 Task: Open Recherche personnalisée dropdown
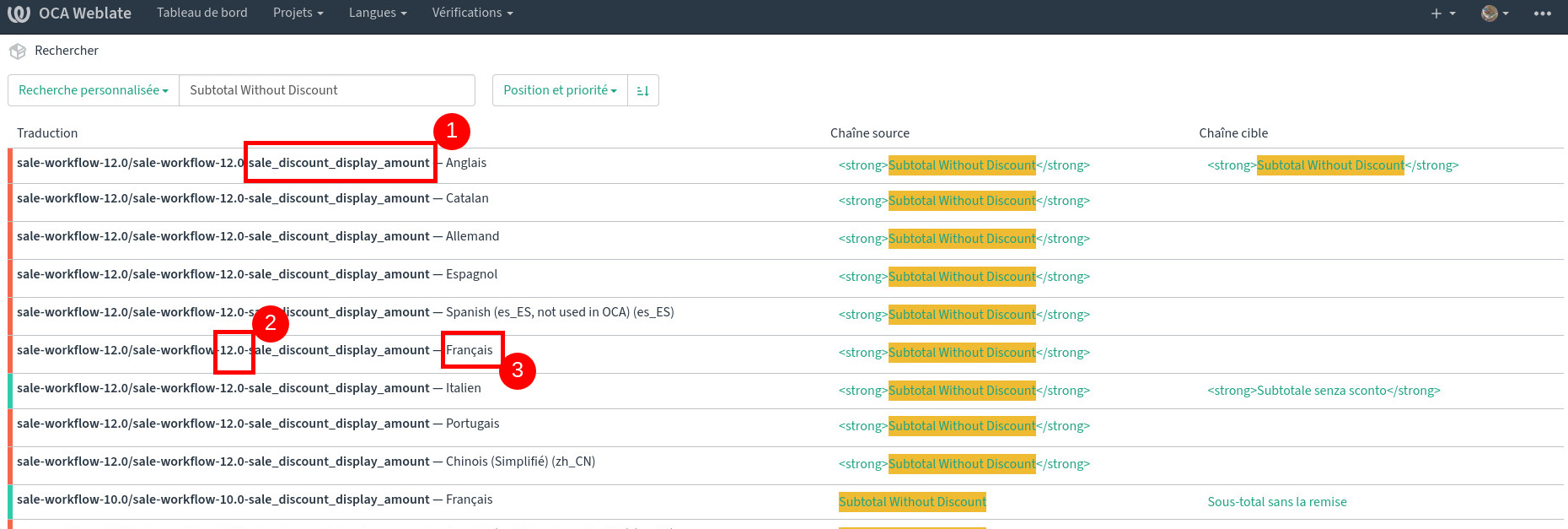[x=93, y=90]
